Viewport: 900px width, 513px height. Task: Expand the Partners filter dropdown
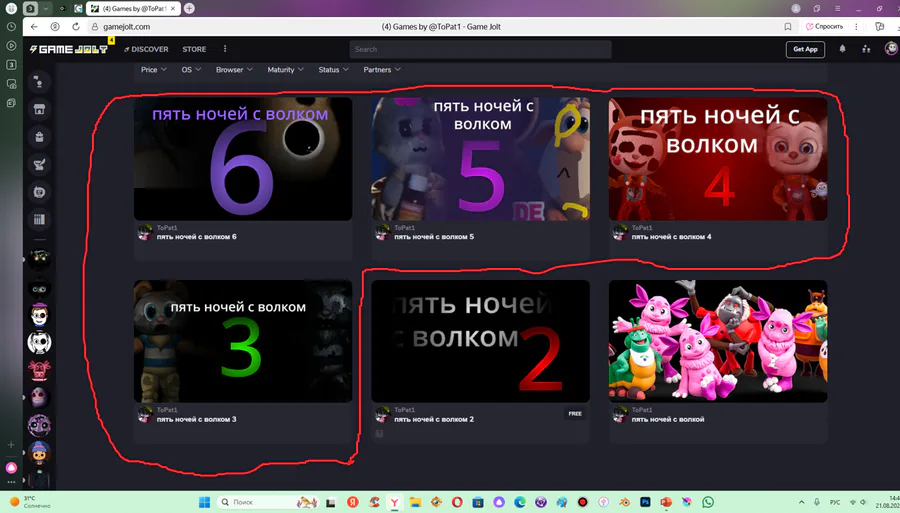[382, 69]
